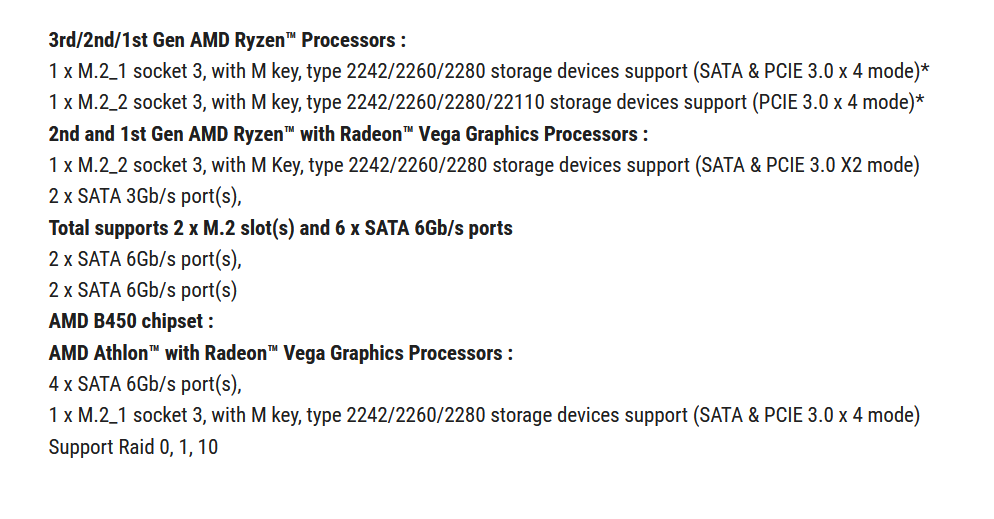Image resolution: width=994 pixels, height=519 pixels.
Task: Select the M.2_2 PCIE 3.0 X2 mode line
Action: point(484,165)
